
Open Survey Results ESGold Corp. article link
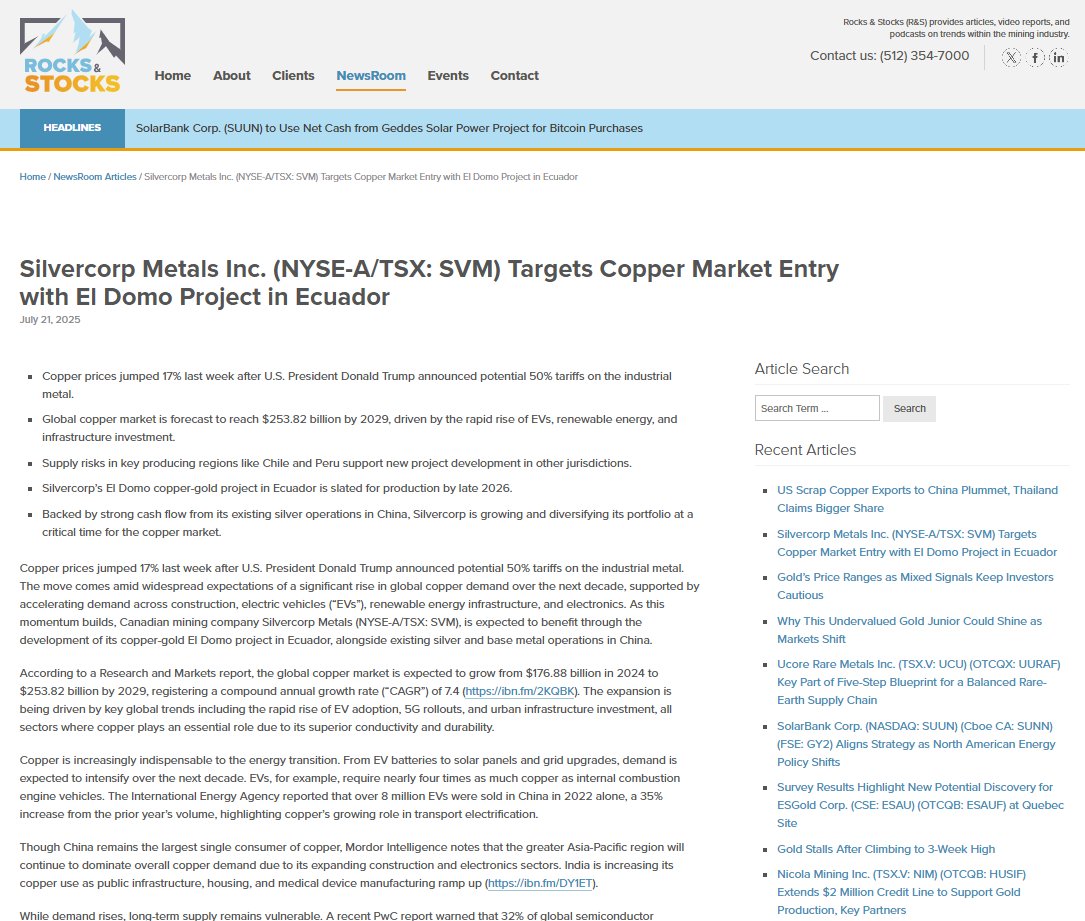coord(920,805)
